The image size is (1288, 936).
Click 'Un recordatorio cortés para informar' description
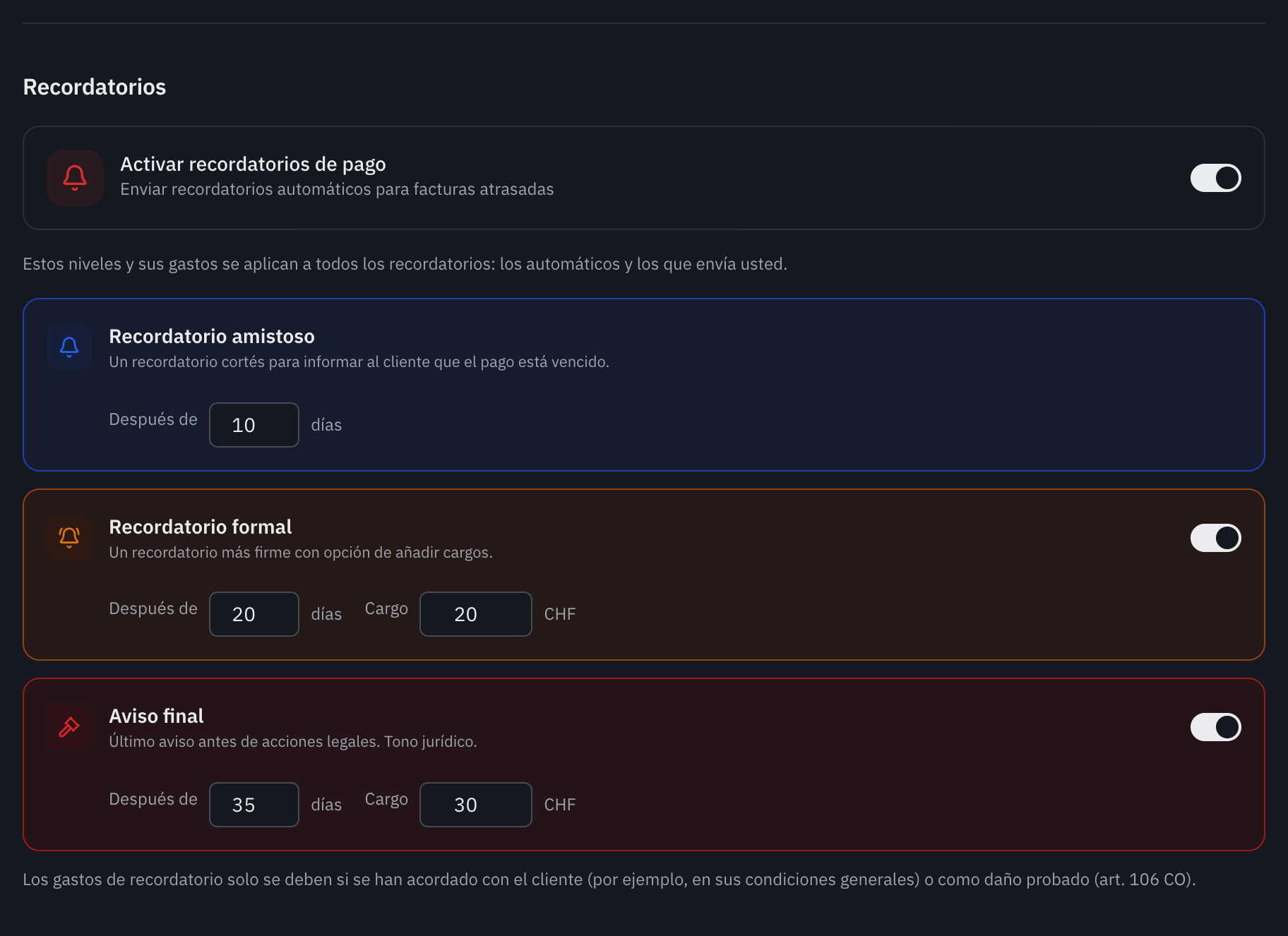coord(359,362)
